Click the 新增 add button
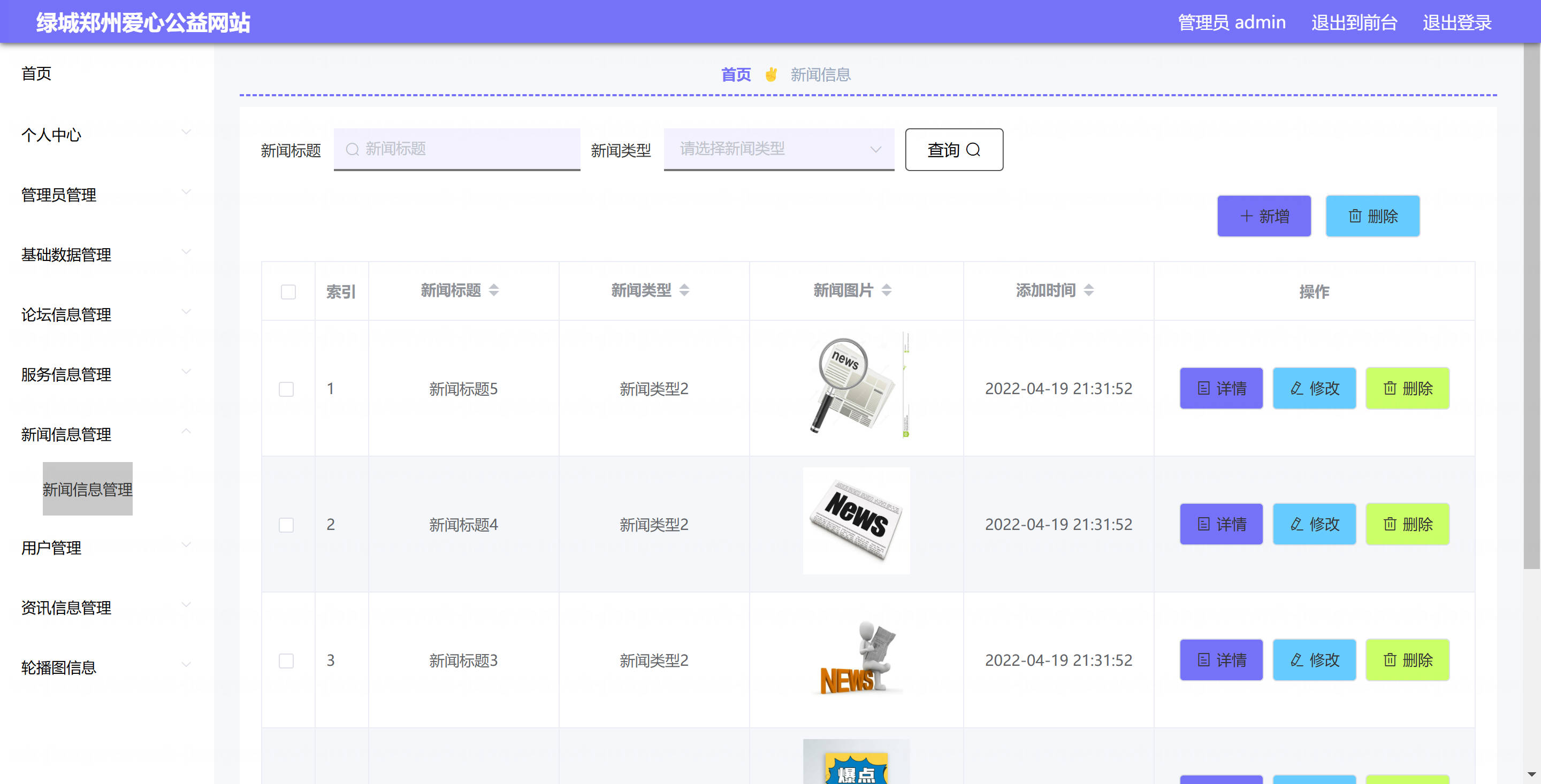Viewport: 1541px width, 784px height. coord(1263,216)
